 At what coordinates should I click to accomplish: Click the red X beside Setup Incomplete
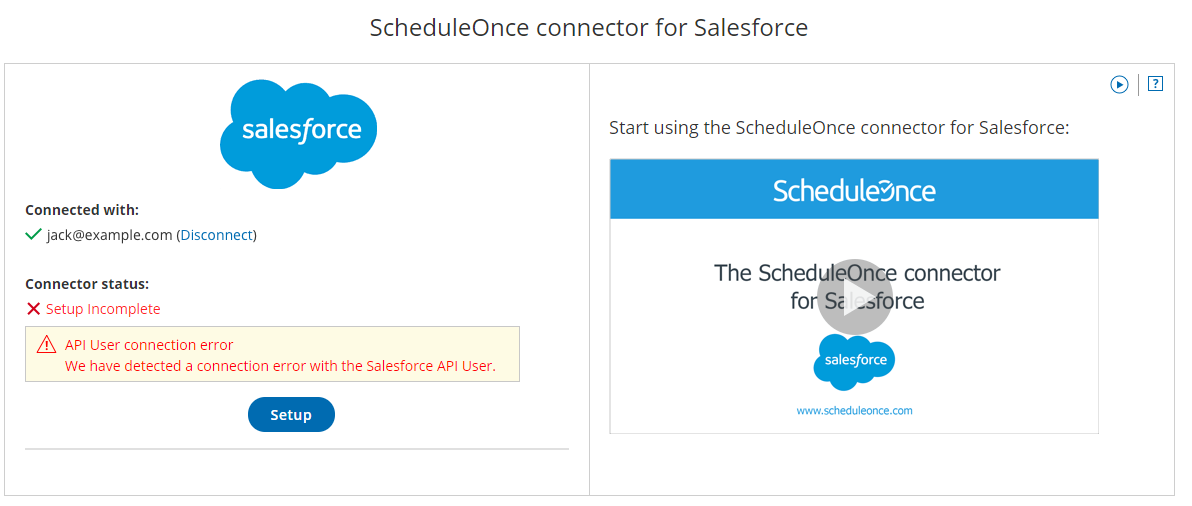(x=33, y=309)
